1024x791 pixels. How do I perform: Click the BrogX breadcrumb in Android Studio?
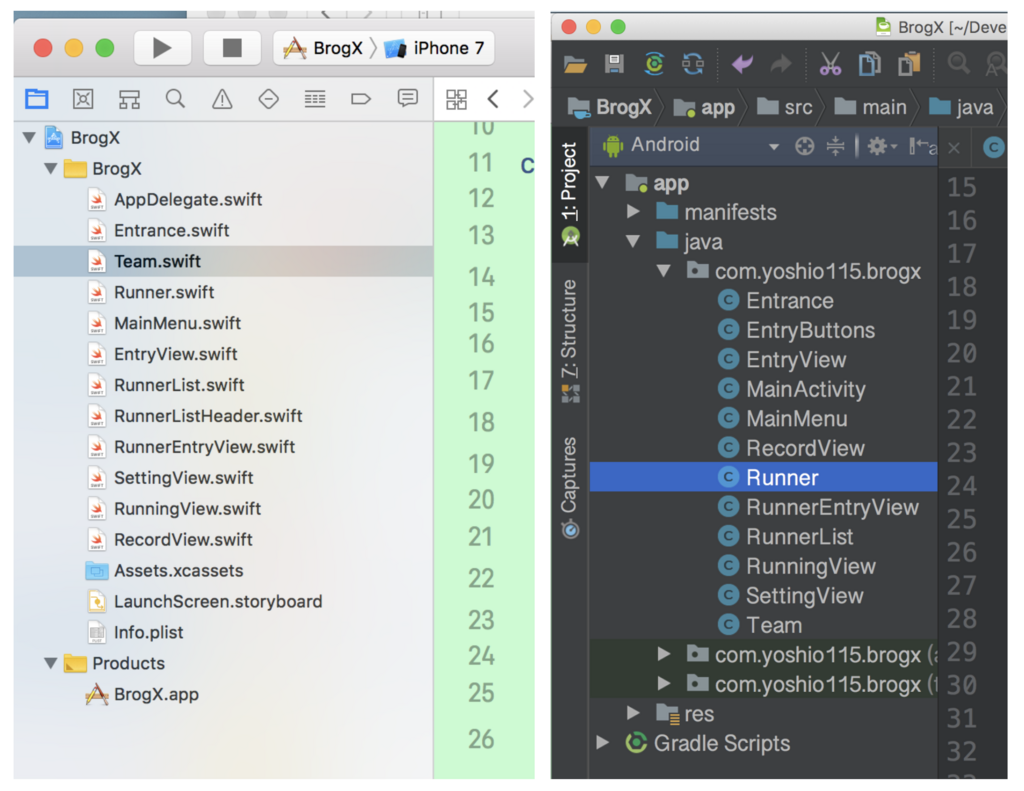pyautogui.click(x=610, y=107)
